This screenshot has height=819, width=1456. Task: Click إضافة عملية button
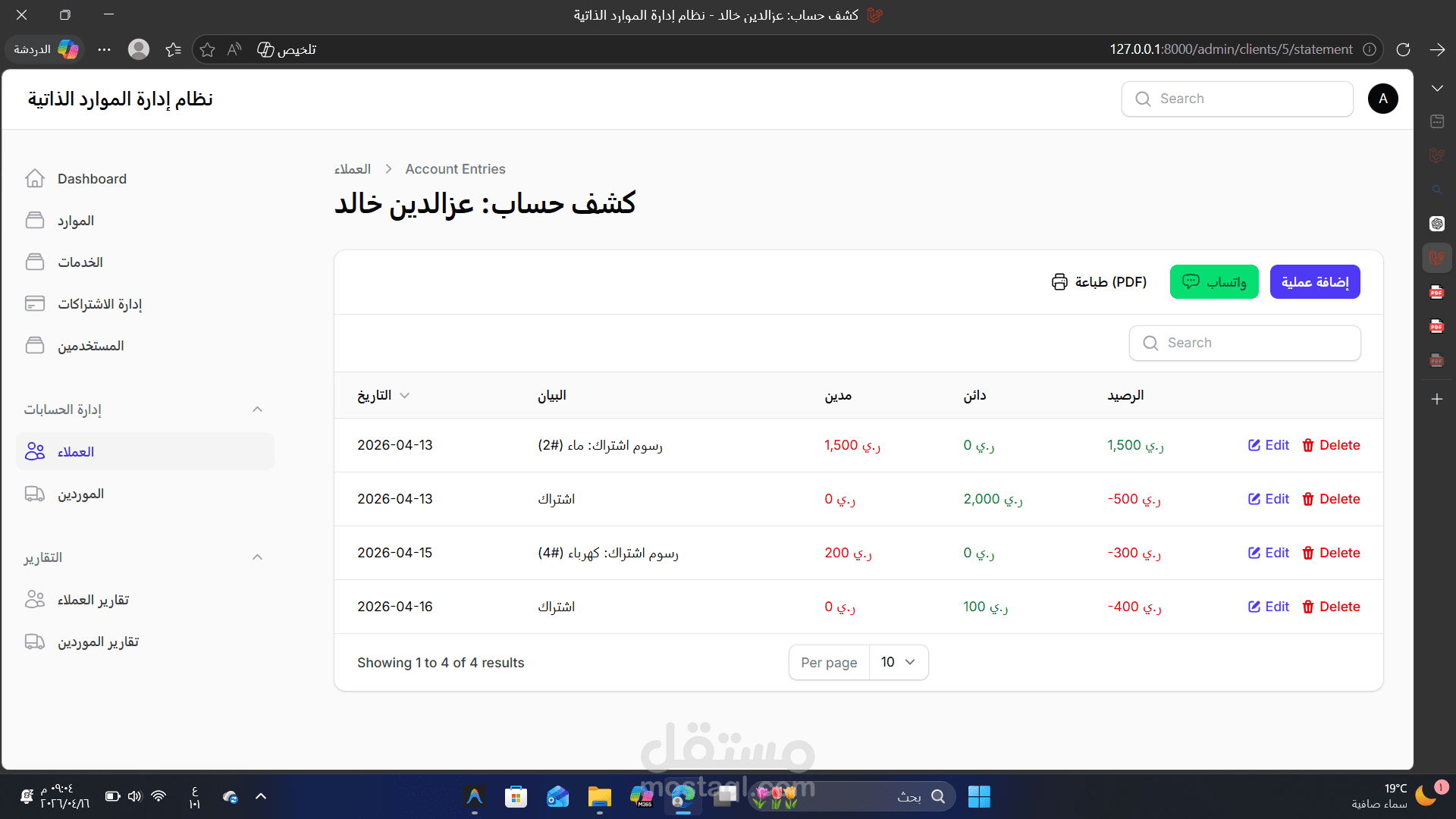click(x=1315, y=282)
